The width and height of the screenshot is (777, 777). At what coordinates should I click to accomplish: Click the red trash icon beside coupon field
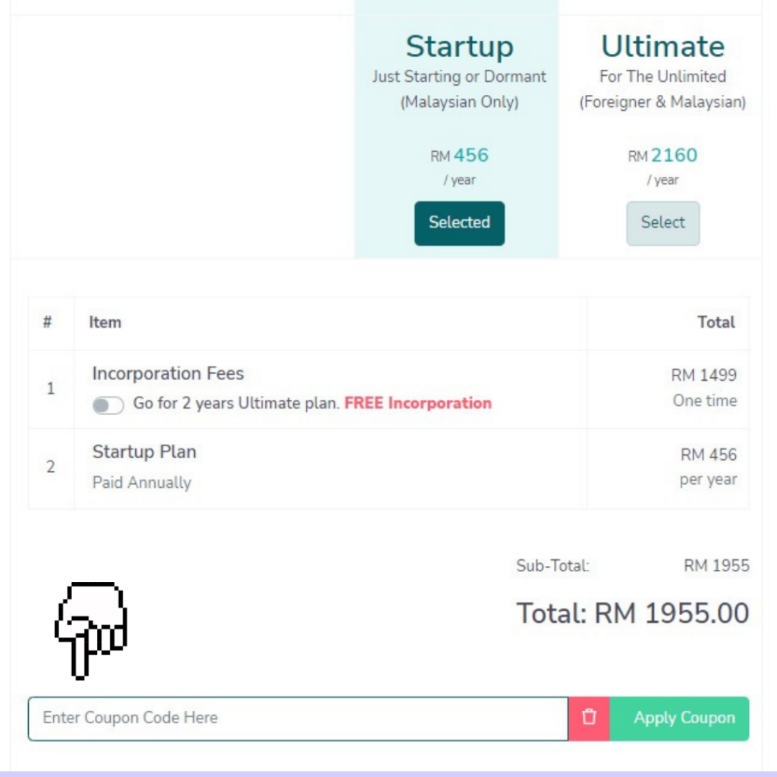(x=589, y=719)
